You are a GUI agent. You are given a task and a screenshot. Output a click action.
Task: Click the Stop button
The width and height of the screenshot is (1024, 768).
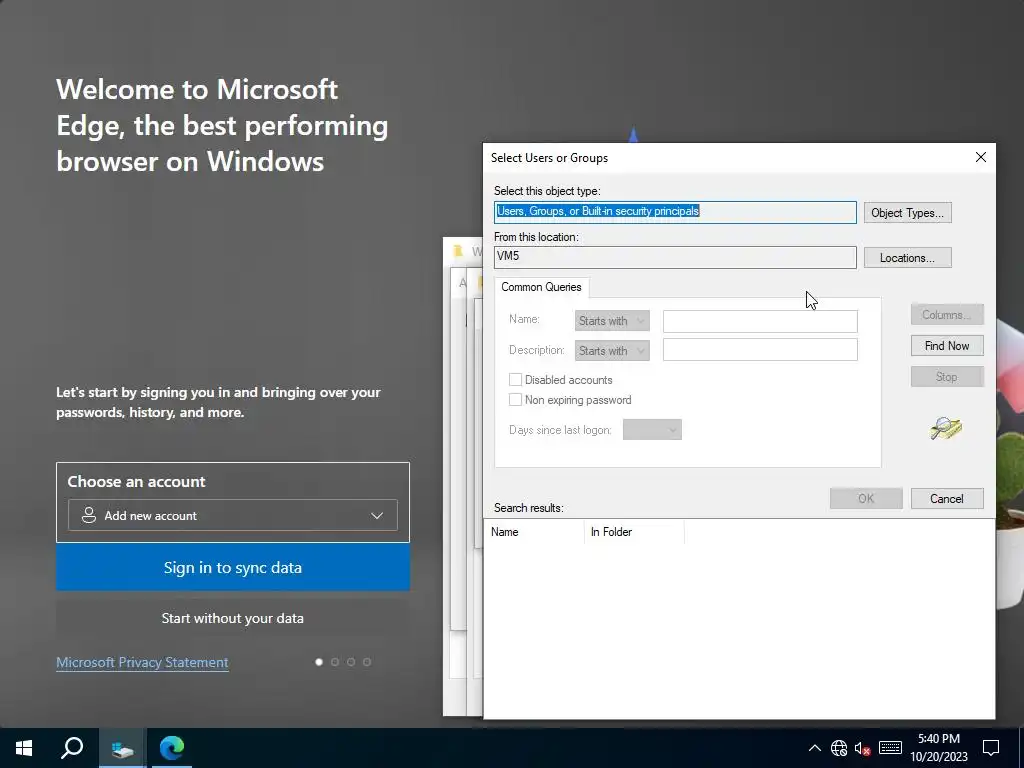coord(947,377)
